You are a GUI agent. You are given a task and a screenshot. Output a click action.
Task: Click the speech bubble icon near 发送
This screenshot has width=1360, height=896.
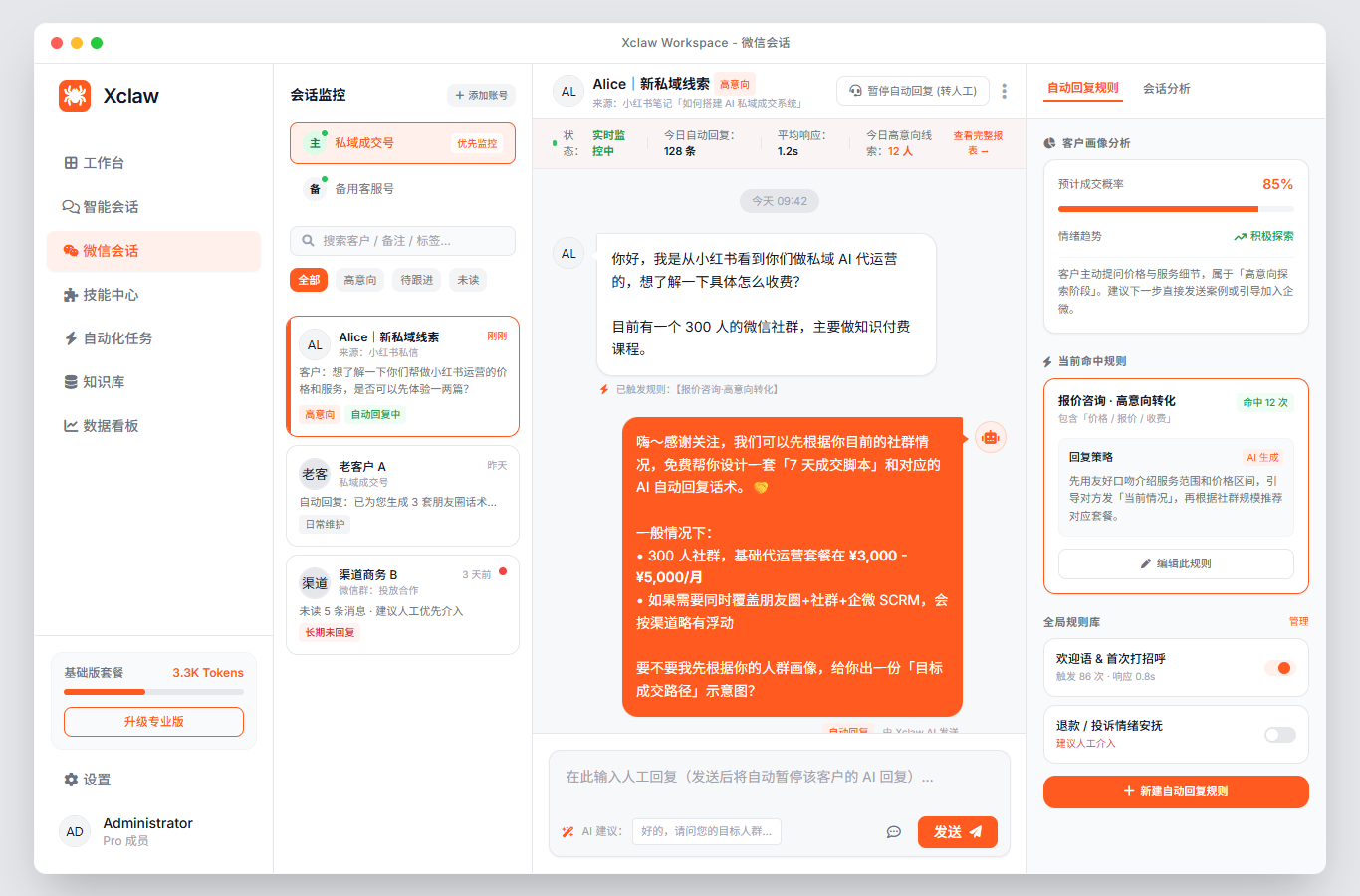(x=894, y=832)
